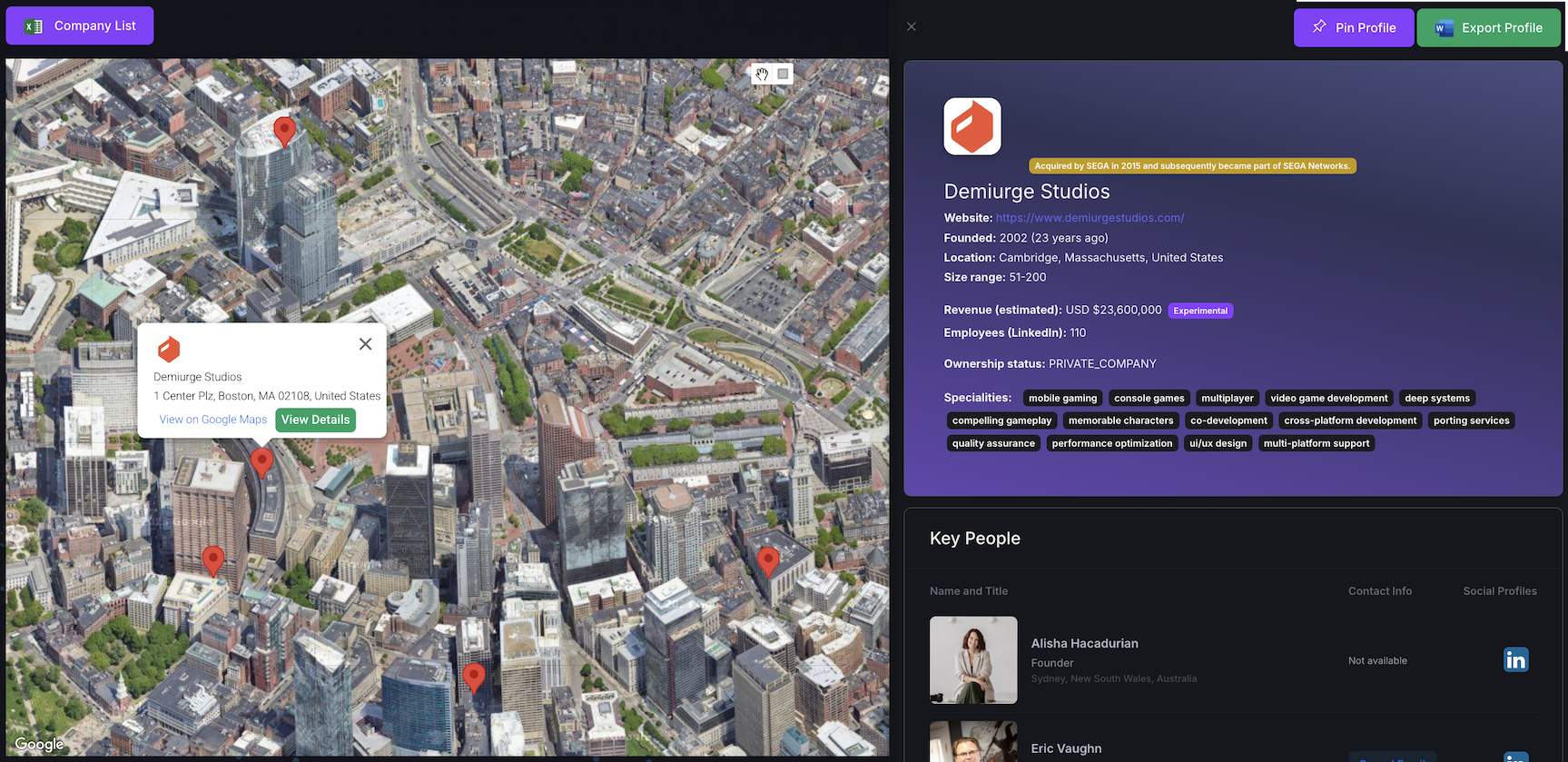The image size is (1568, 762).
Task: Click the red map pin beneath the Demiurge popup
Action: (x=261, y=462)
